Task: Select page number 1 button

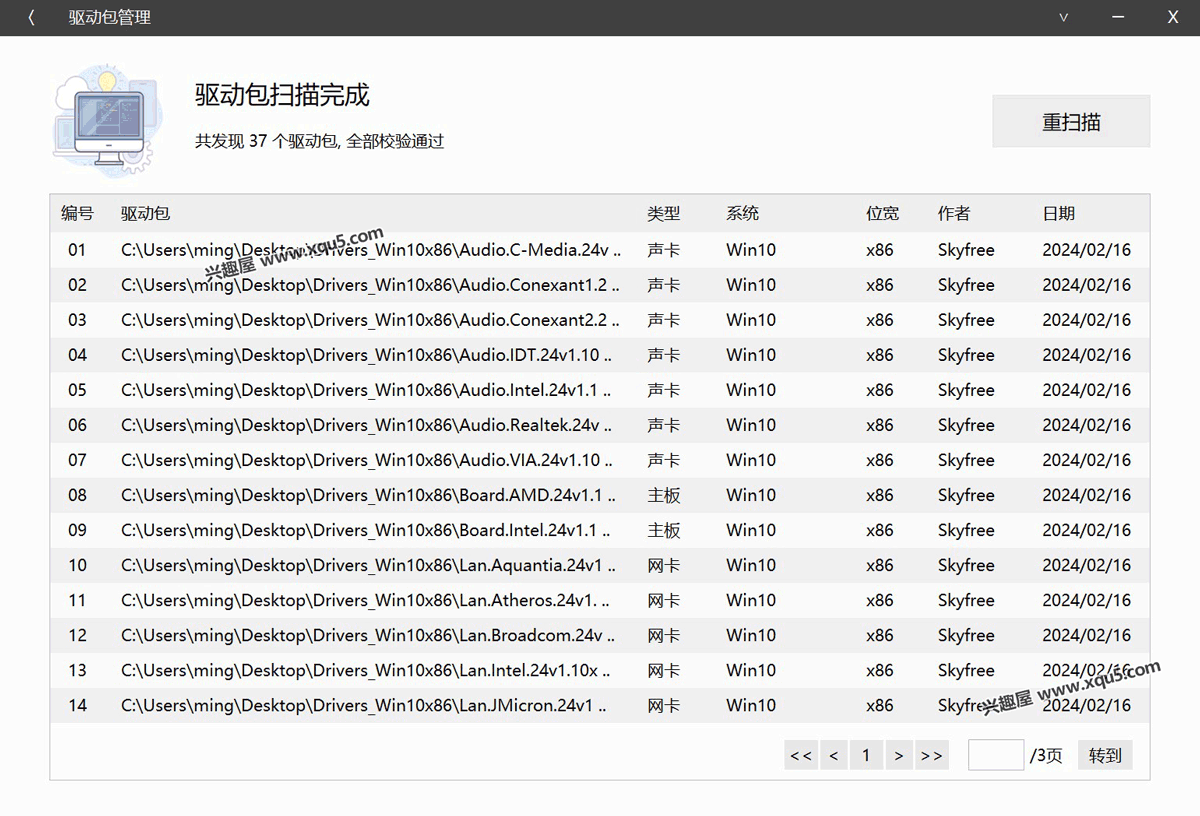Action: pyautogui.click(x=866, y=755)
